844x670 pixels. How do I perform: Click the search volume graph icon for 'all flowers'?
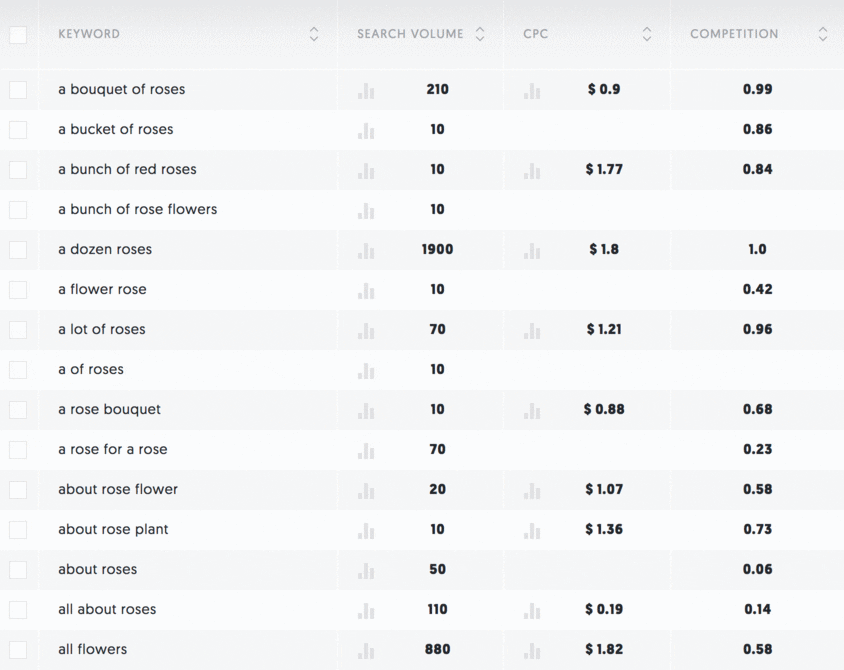point(366,649)
